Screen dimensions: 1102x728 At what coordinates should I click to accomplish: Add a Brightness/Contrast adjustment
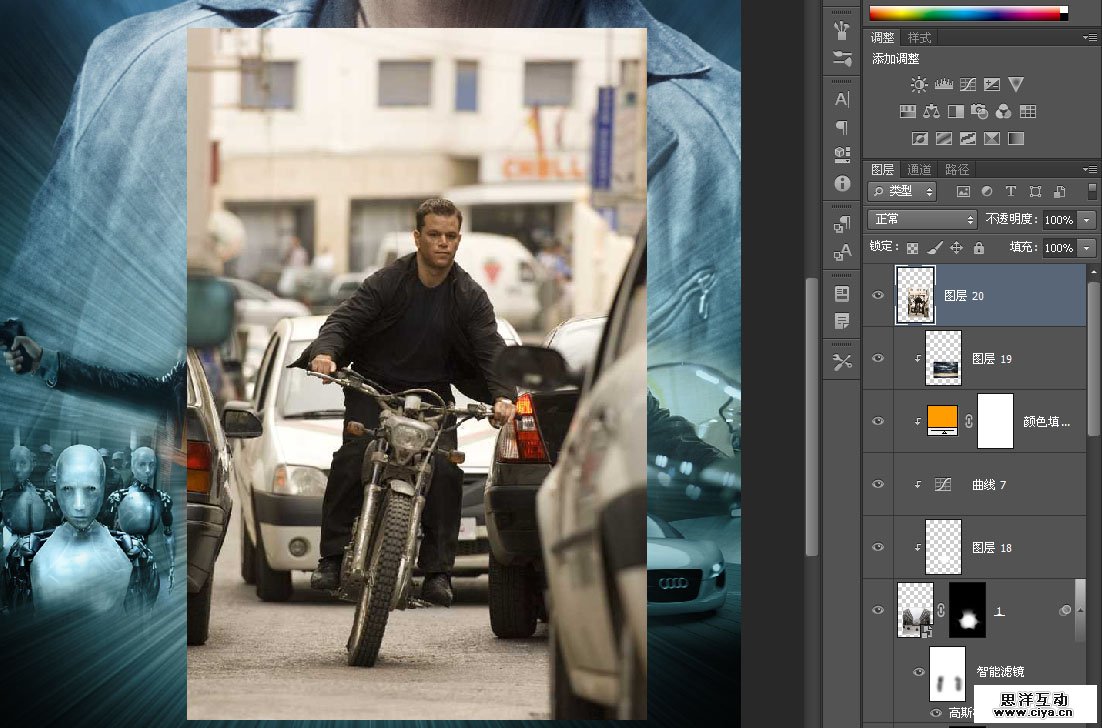tap(919, 85)
